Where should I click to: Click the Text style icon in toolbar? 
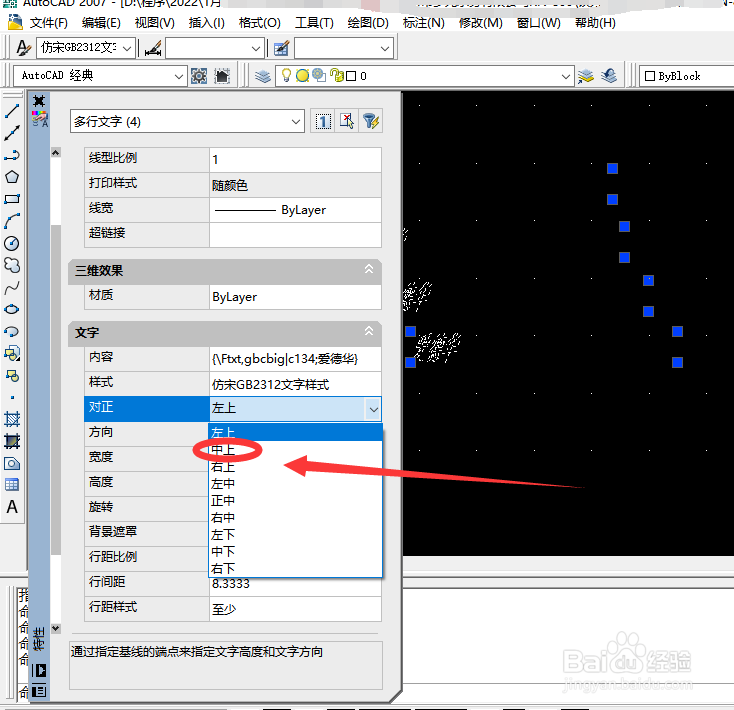23,48
